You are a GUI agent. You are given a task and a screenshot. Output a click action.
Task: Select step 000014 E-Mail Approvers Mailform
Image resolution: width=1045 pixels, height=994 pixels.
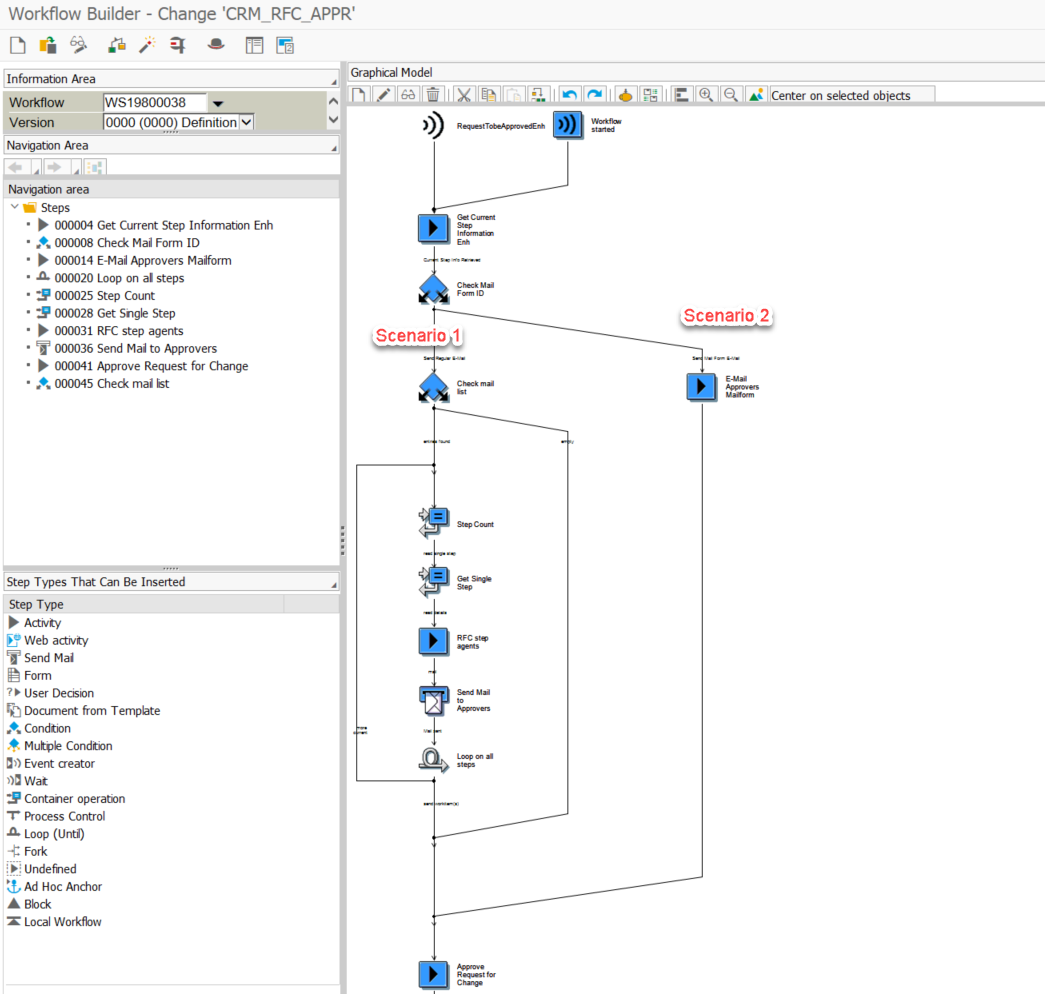(143, 261)
